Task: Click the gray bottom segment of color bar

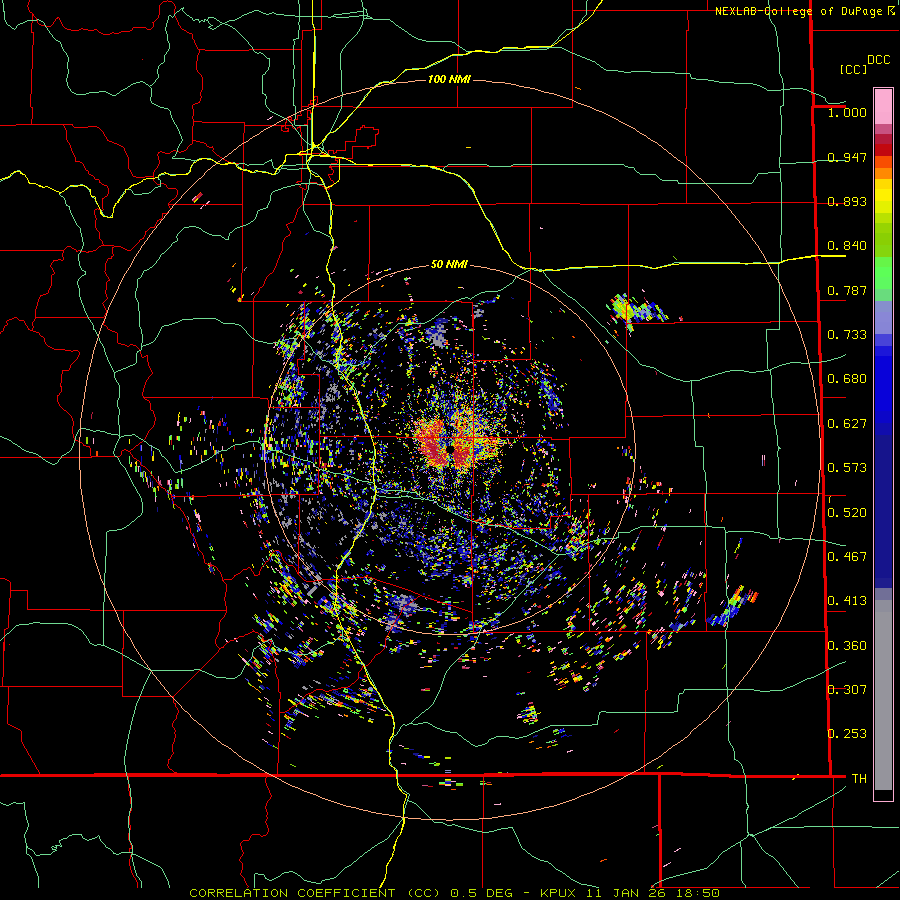Action: [883, 695]
